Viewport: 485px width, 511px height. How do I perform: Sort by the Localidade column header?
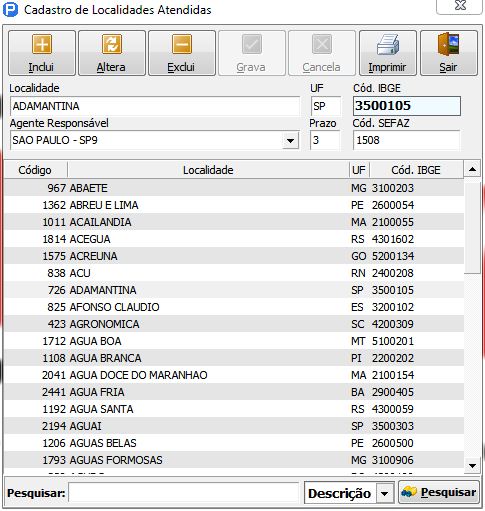click(208, 170)
